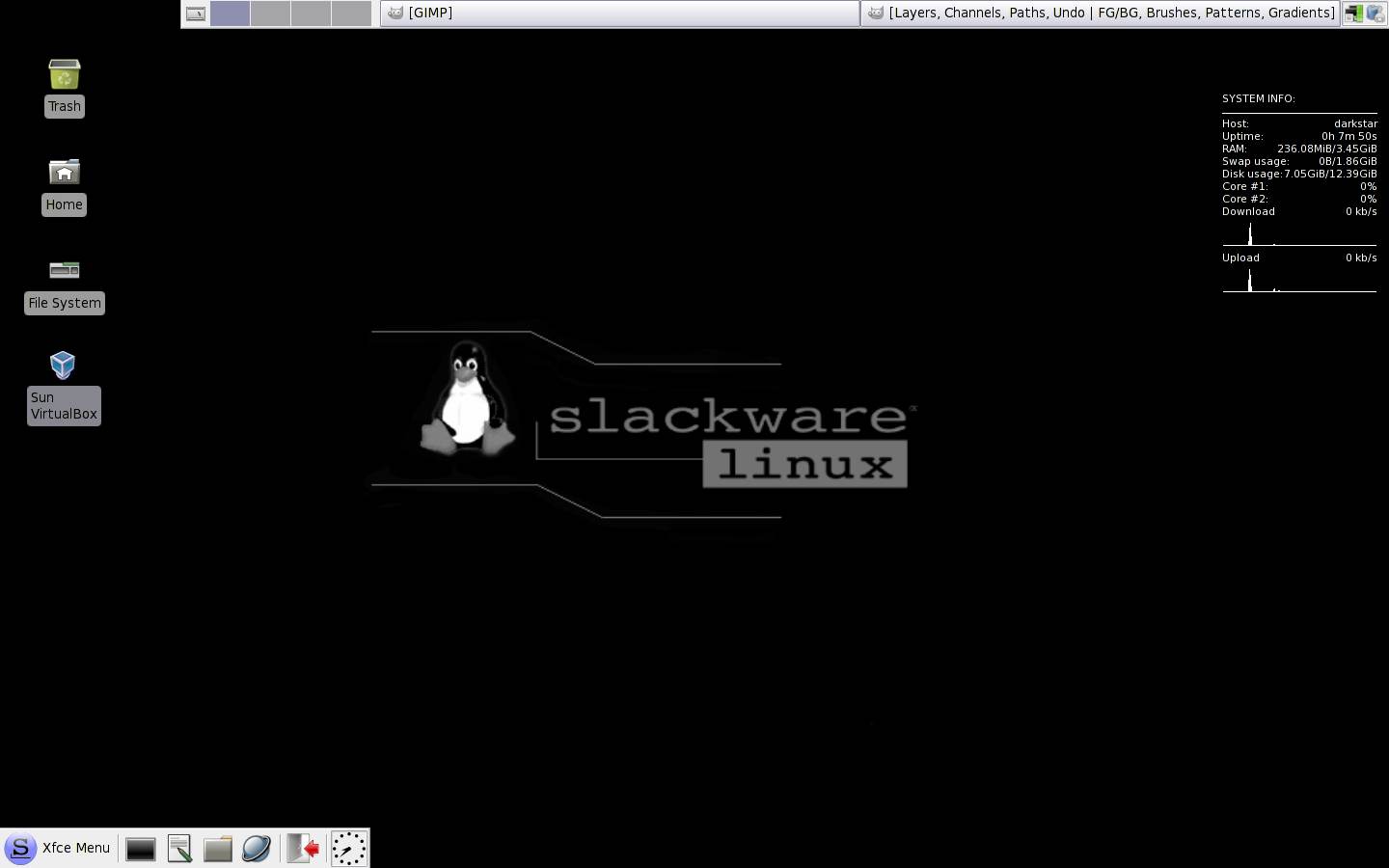Click the analog clock in the bottom panel

(x=349, y=849)
